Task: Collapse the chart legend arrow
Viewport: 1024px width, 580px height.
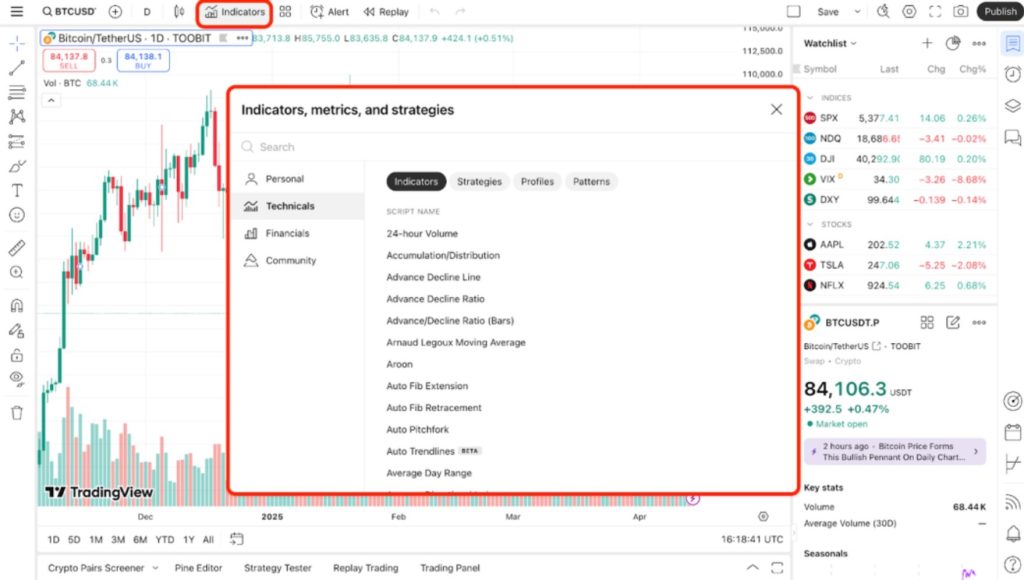Action: [x=51, y=100]
